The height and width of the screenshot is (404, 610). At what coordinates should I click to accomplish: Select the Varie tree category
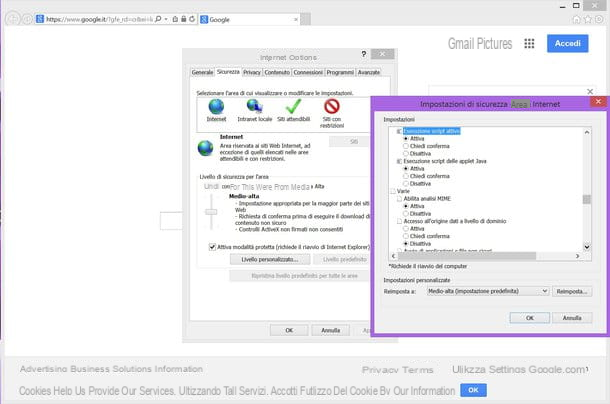(x=403, y=191)
